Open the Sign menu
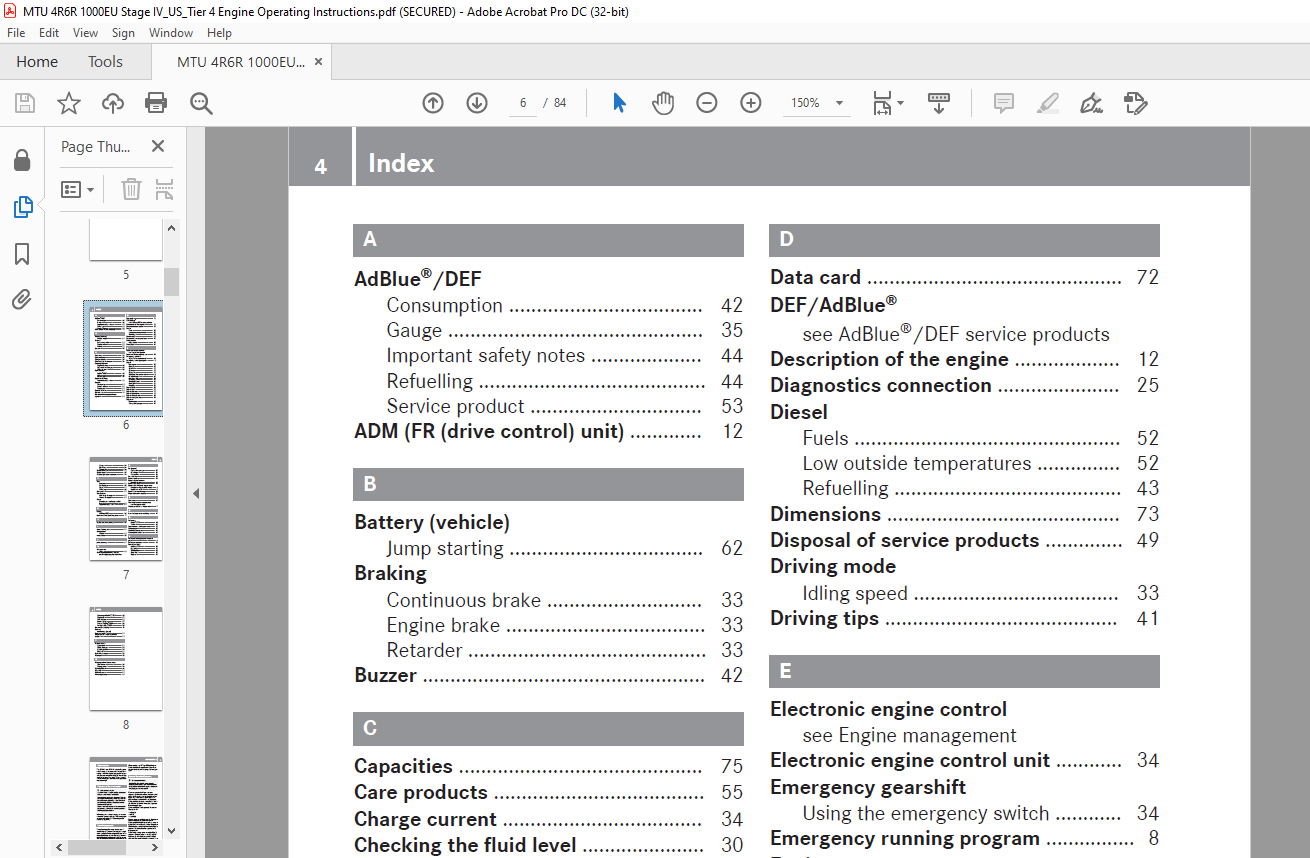This screenshot has width=1310, height=858. pyautogui.click(x=123, y=33)
